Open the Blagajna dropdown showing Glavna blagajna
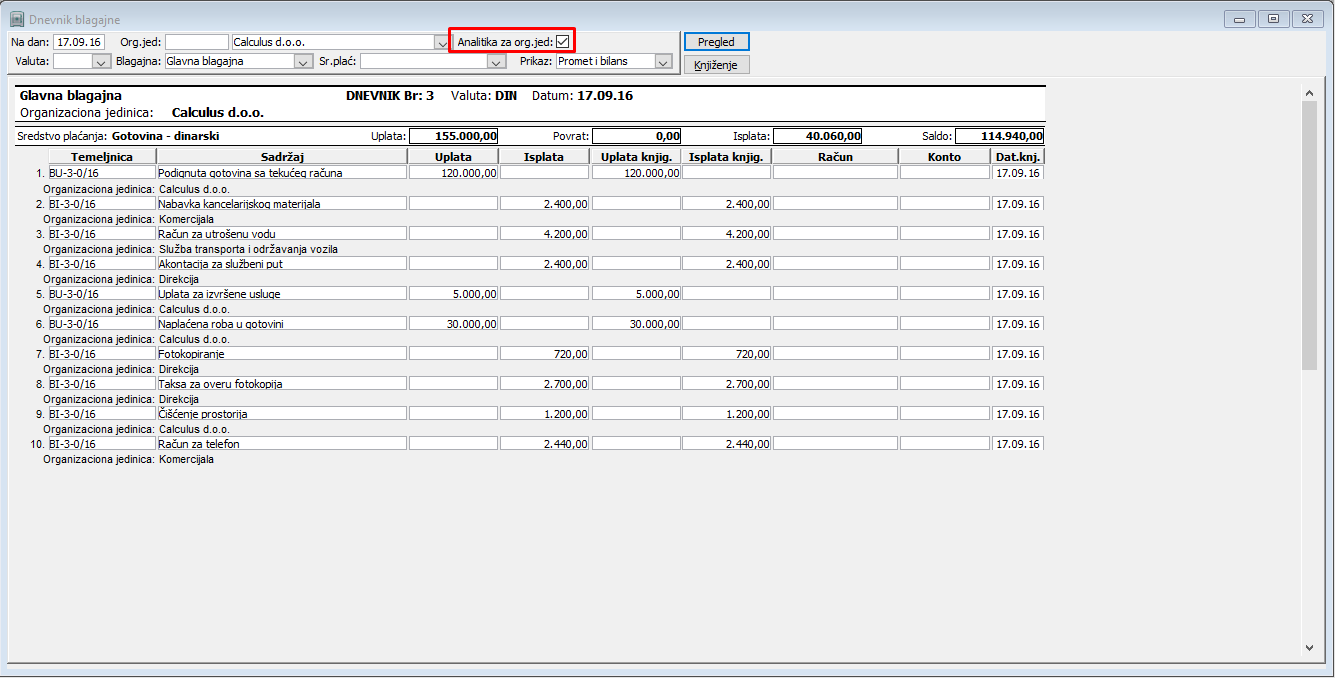The width and height of the screenshot is (1335, 678). coord(304,61)
